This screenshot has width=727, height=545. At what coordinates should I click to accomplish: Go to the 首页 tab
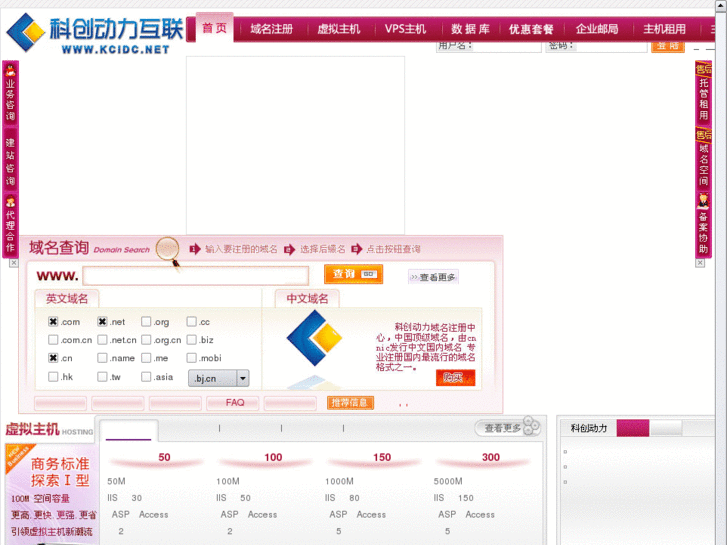(214, 28)
